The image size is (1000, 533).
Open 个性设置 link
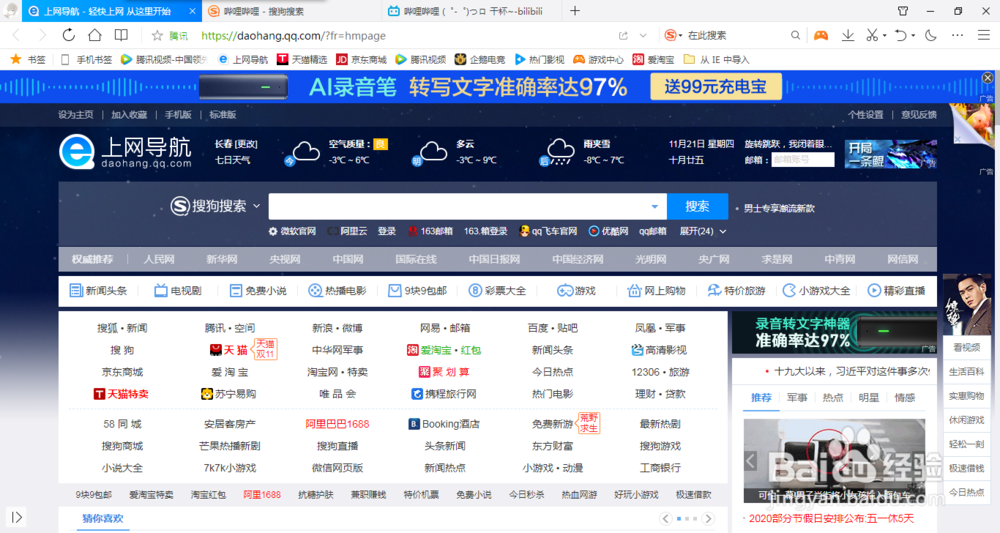tap(865, 115)
